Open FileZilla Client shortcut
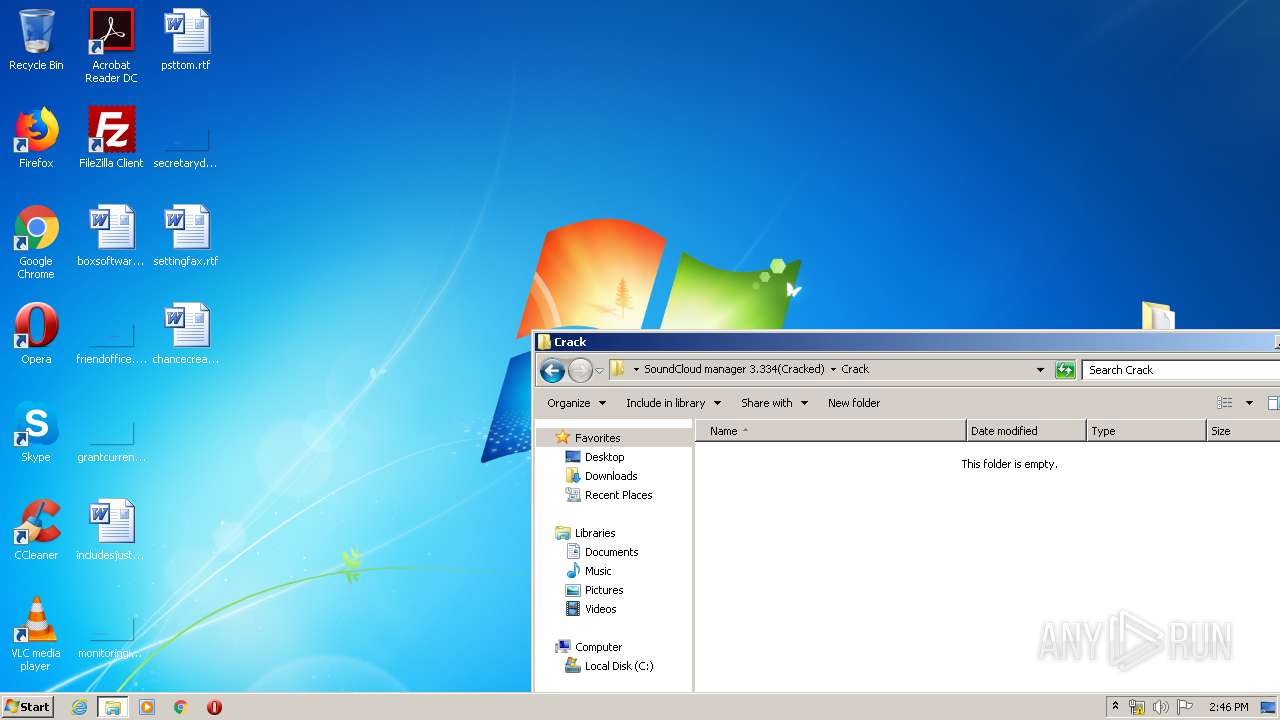Screen dimensions: 1280x720 [x=111, y=138]
